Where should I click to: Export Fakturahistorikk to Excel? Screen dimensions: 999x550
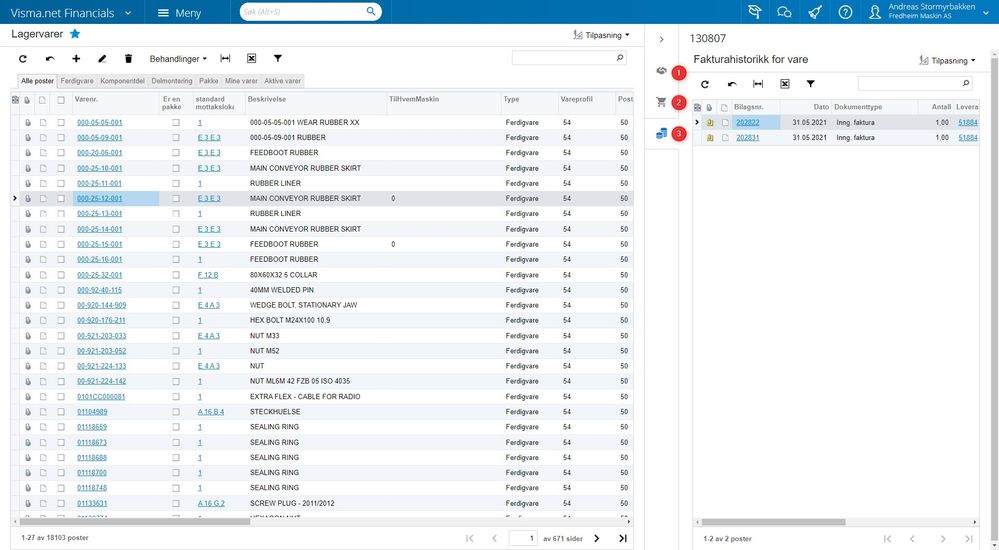pos(785,84)
